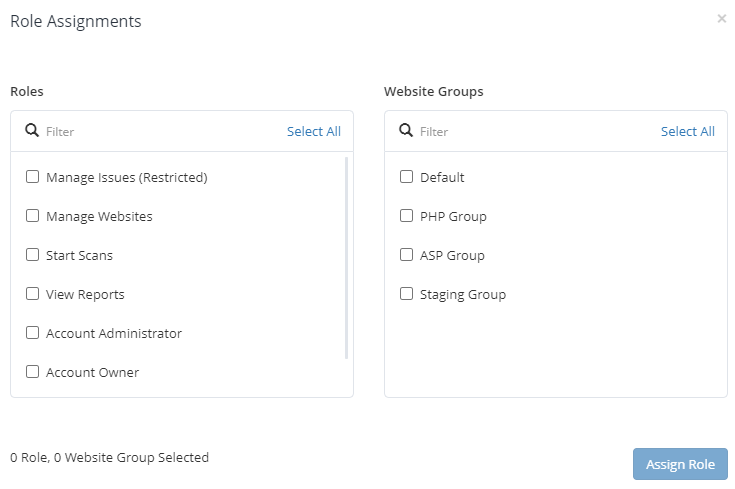The height and width of the screenshot is (489, 735).
Task: Click Select All for Website Groups
Action: click(x=688, y=131)
